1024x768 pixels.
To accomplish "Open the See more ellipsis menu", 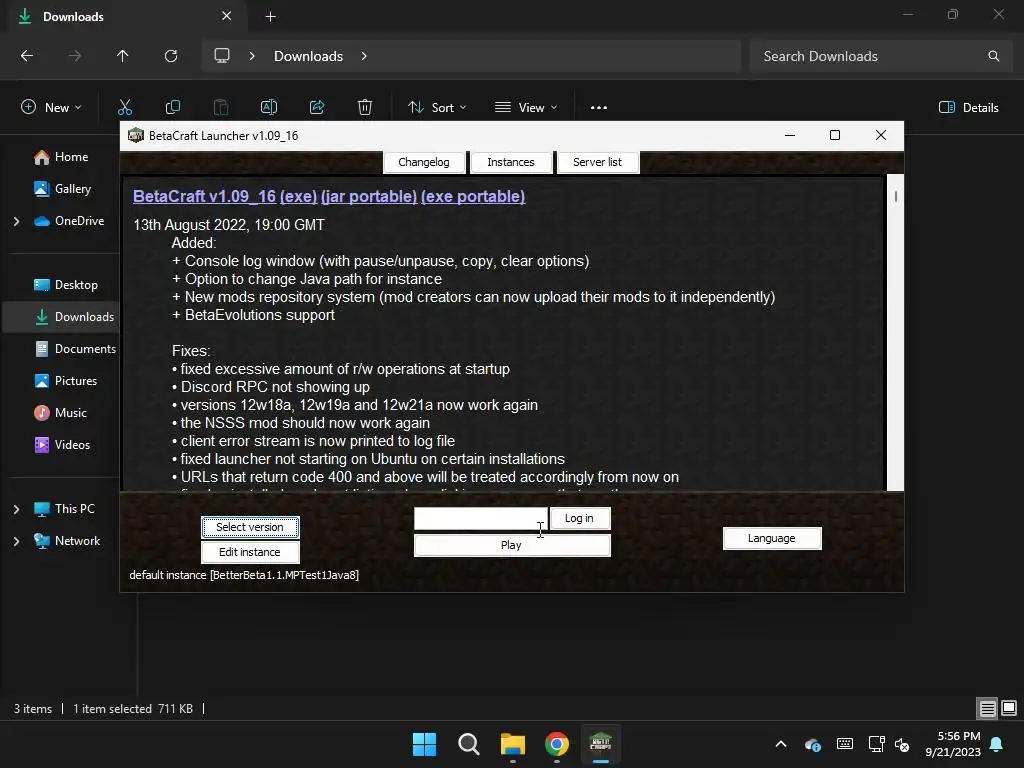I will (599, 108).
